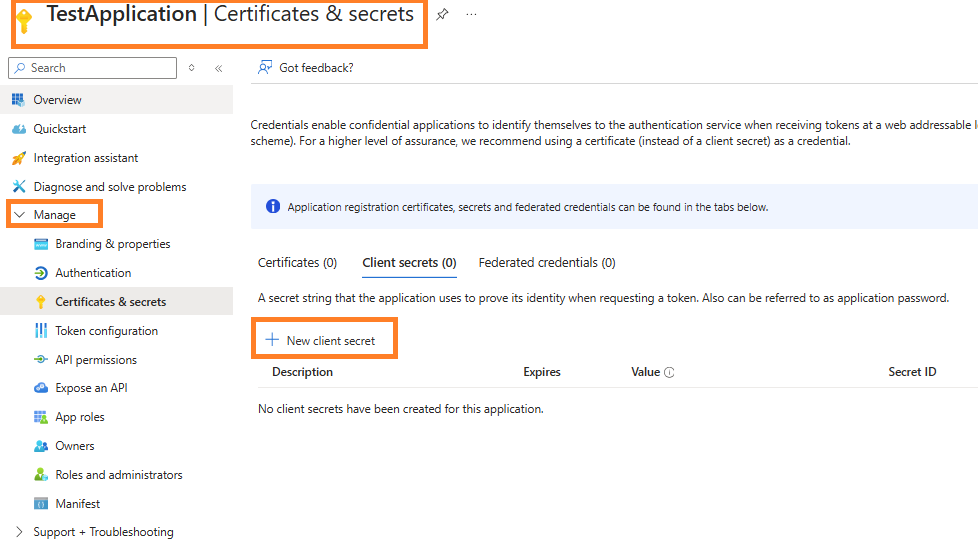Screen dimensions: 978x548
Task: Pin the Certificates & secrets page
Action: tap(442, 14)
